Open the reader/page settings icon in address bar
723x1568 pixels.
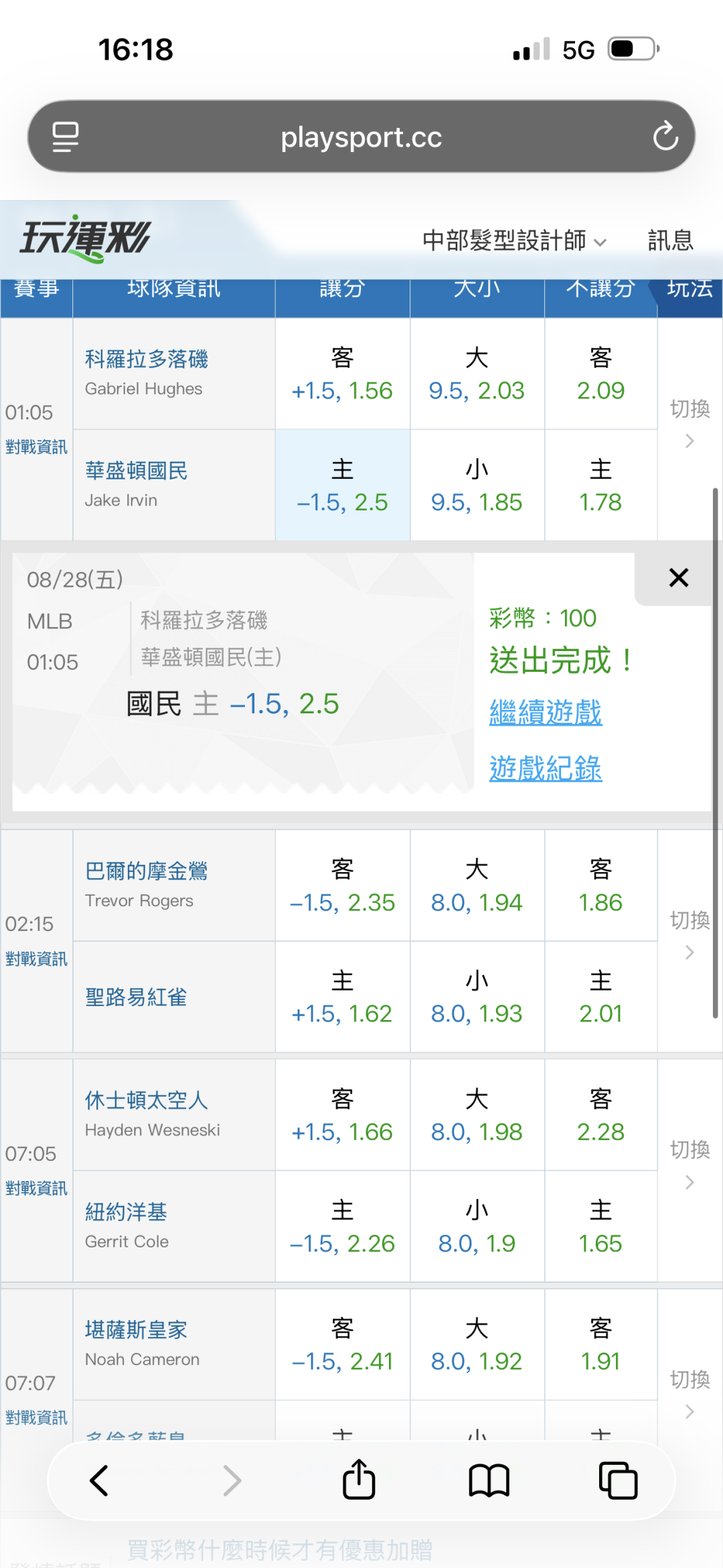point(66,137)
